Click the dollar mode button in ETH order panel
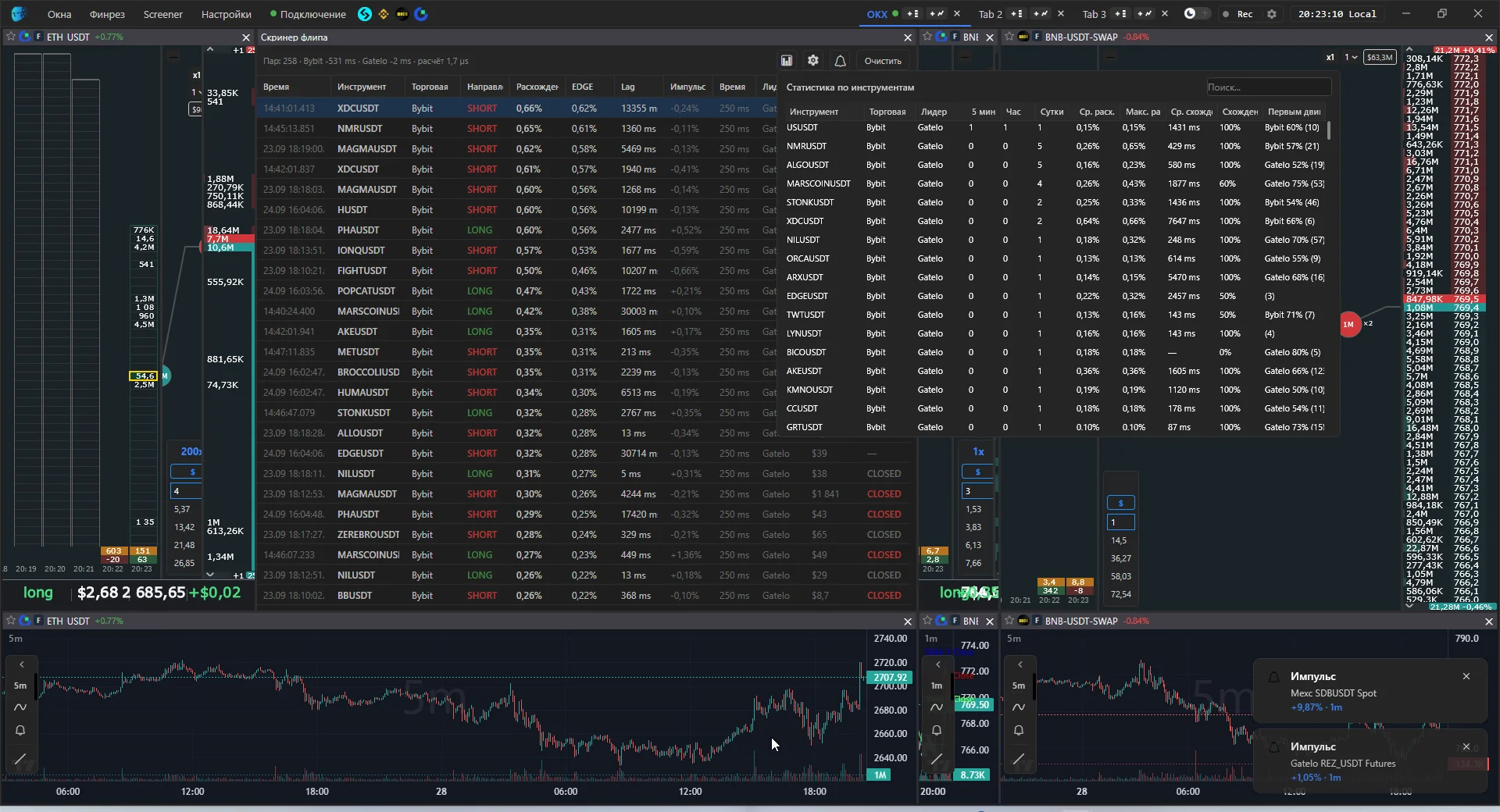Image resolution: width=1500 pixels, height=812 pixels. pyautogui.click(x=187, y=472)
